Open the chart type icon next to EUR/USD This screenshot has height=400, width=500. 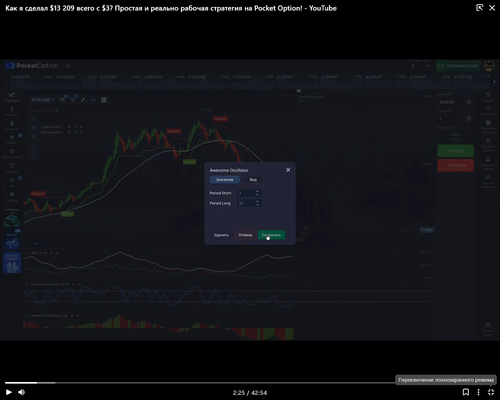(x=62, y=100)
